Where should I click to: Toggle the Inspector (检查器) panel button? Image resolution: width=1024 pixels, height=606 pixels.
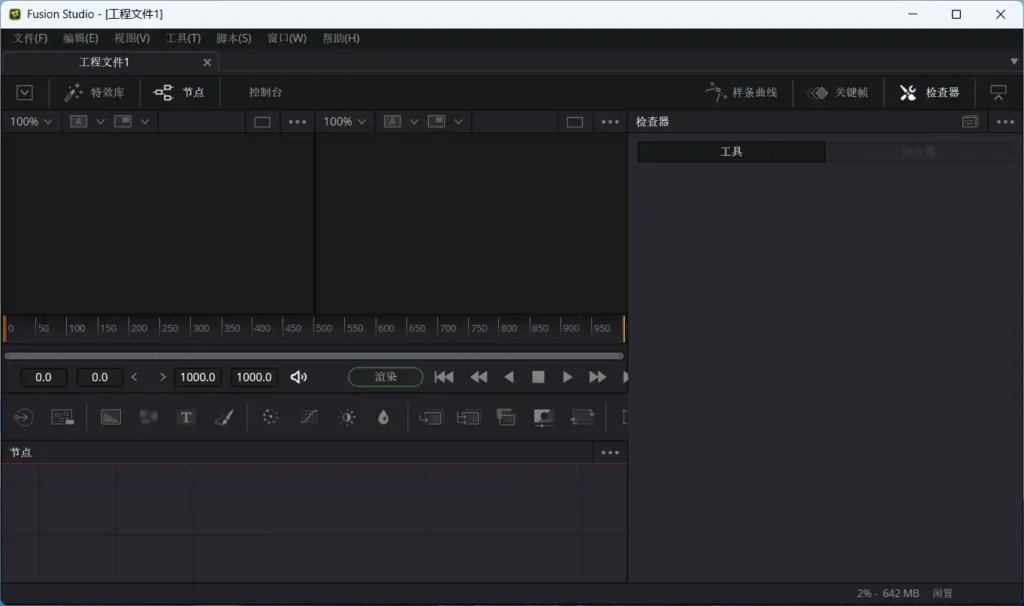point(929,93)
